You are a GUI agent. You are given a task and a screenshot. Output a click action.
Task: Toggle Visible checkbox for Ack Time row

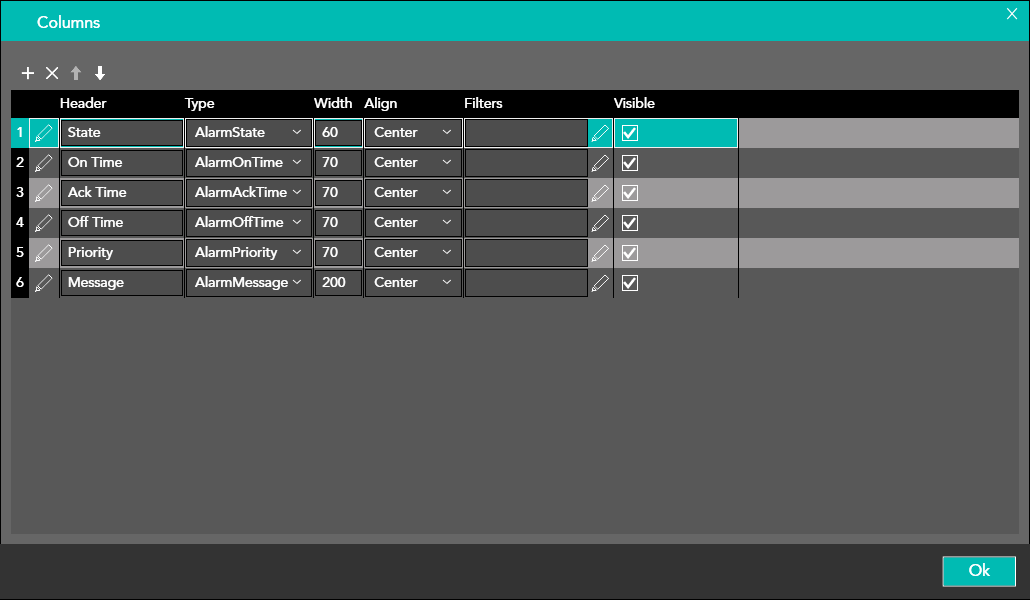click(x=630, y=193)
